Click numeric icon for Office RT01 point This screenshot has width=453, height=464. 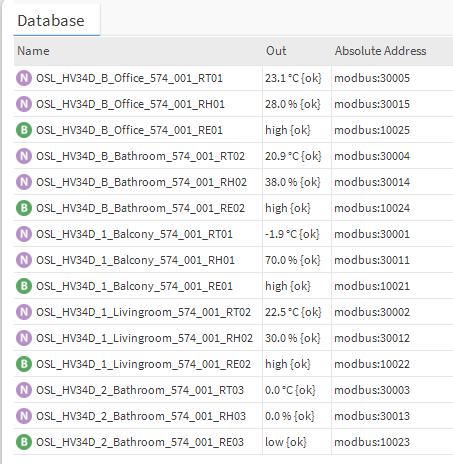[x=24, y=78]
